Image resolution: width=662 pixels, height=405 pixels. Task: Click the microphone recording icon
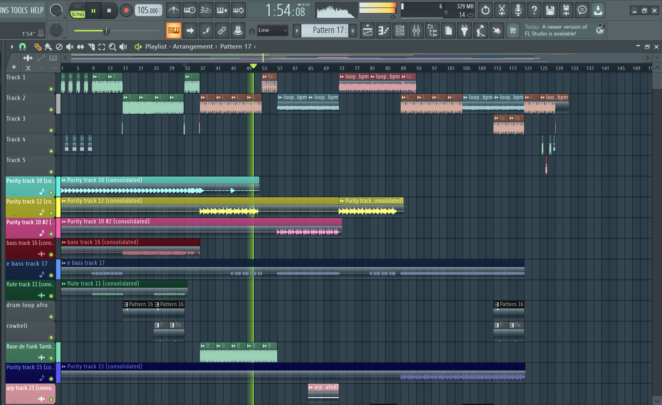click(x=518, y=10)
